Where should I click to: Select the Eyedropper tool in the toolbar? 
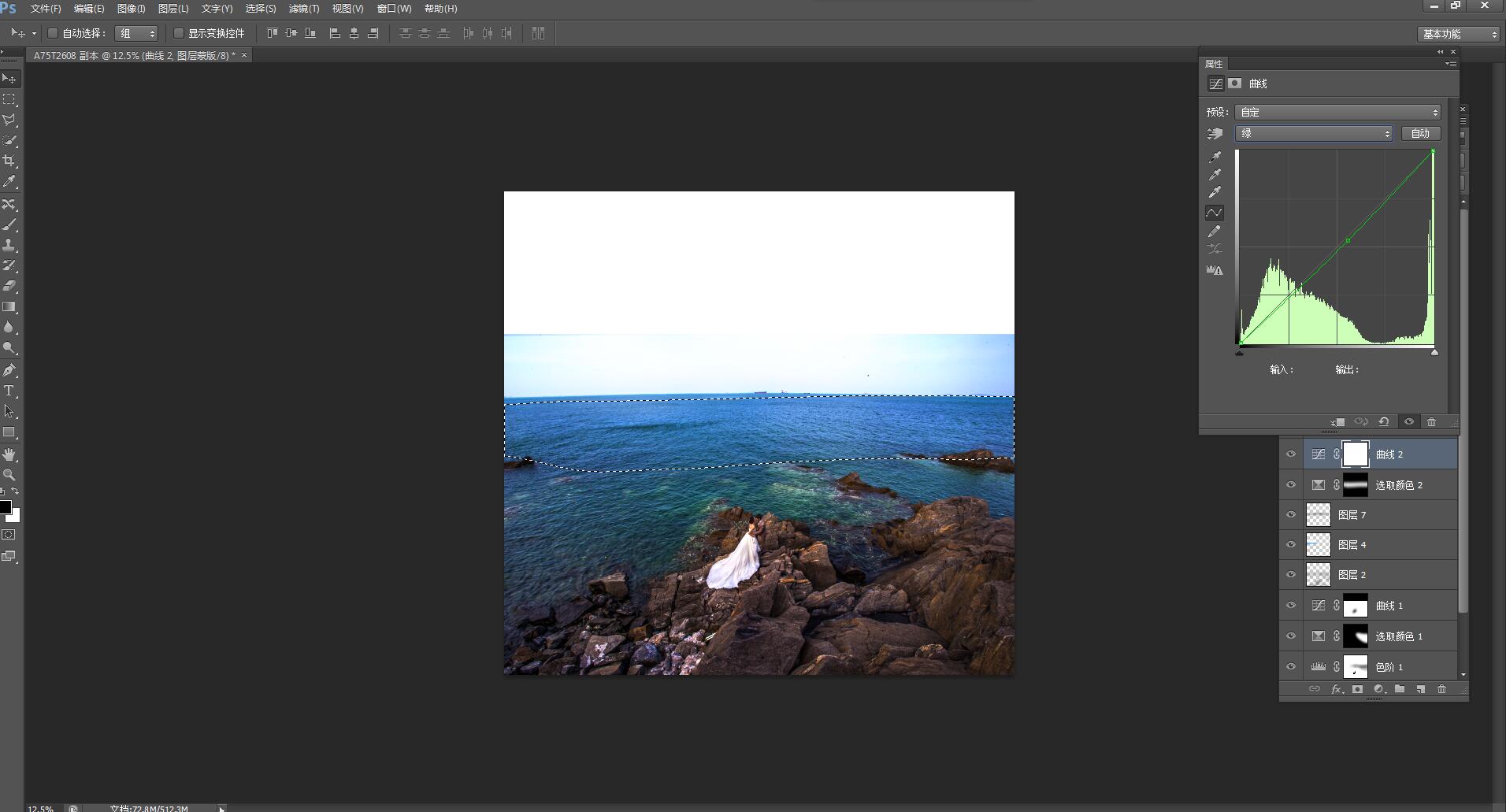point(9,181)
